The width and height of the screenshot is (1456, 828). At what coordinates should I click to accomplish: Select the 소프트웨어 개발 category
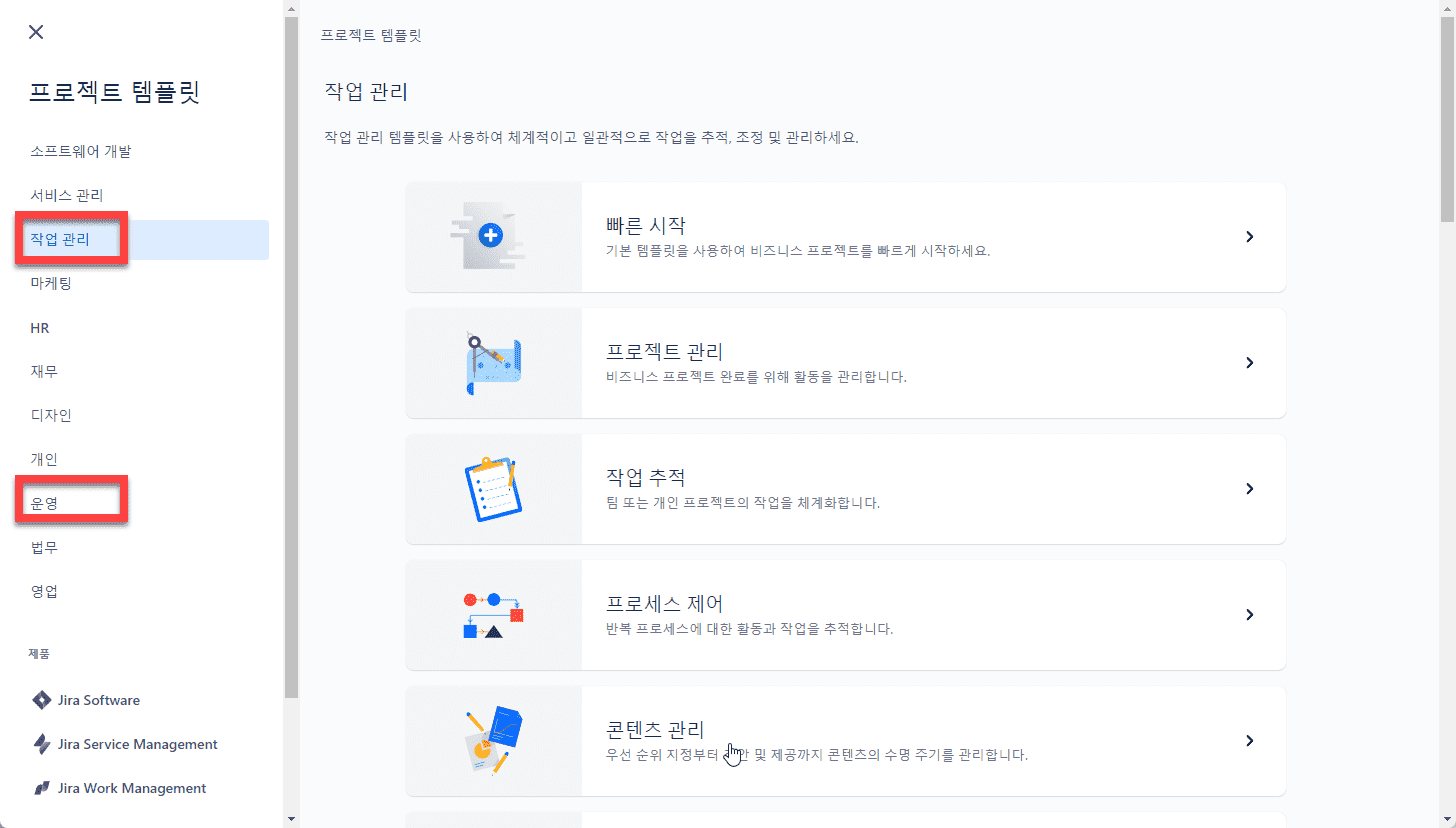[81, 152]
